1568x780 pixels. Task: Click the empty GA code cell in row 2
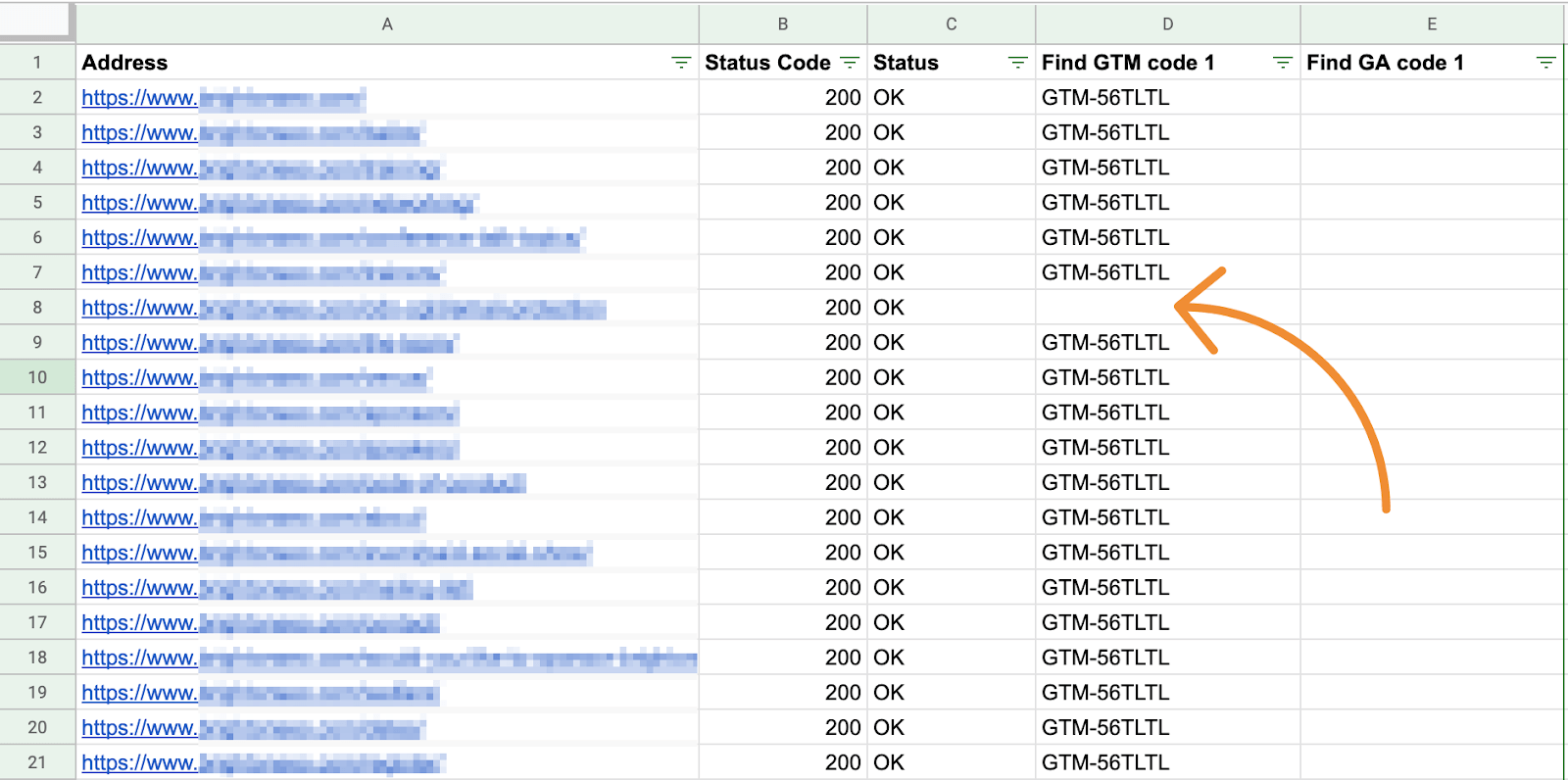(1431, 98)
